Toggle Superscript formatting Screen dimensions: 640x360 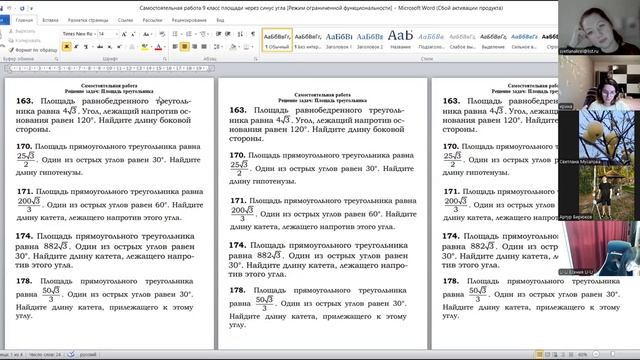(119, 47)
